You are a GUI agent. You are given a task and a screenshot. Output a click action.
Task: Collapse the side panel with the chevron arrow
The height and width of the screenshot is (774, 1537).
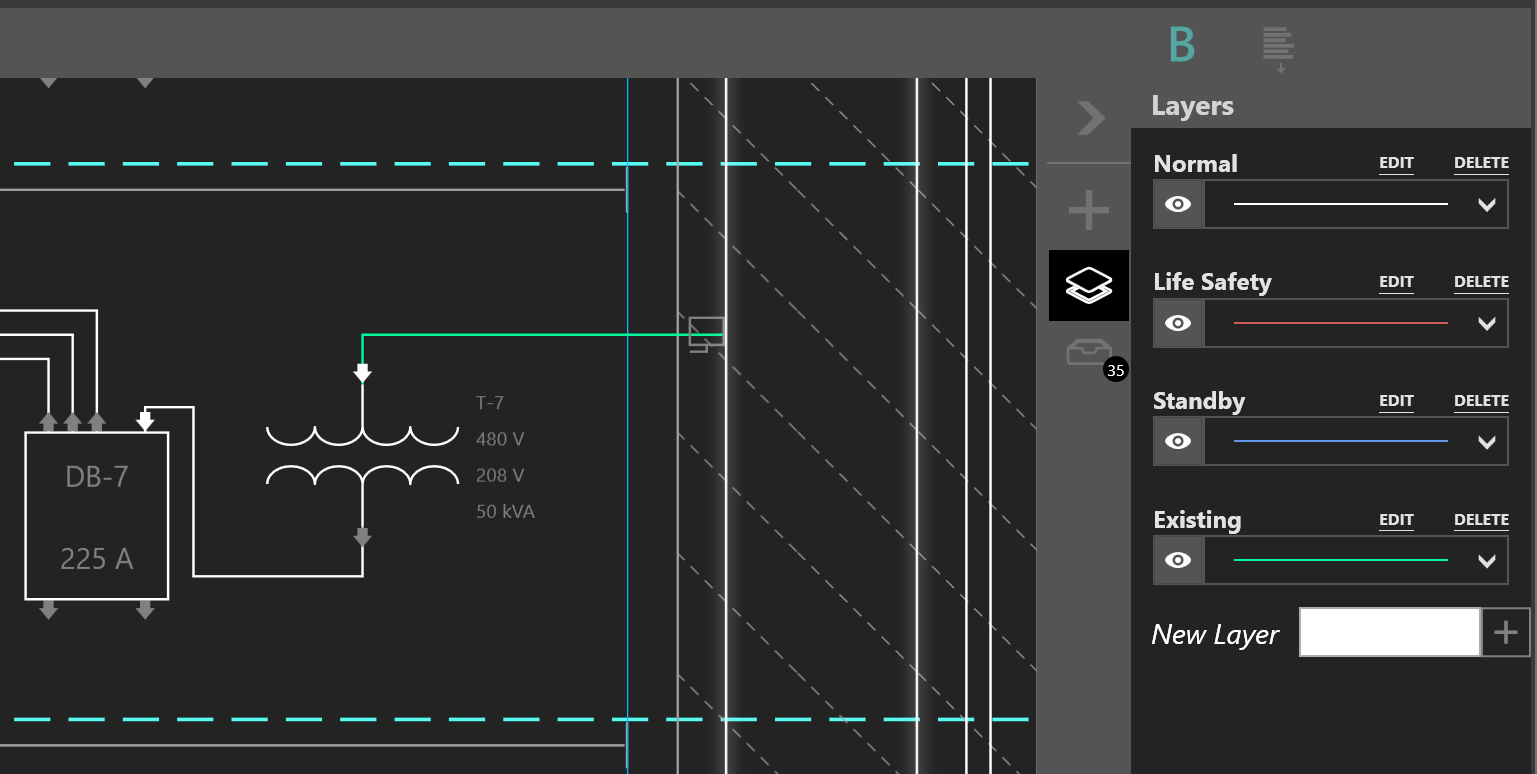[1090, 118]
